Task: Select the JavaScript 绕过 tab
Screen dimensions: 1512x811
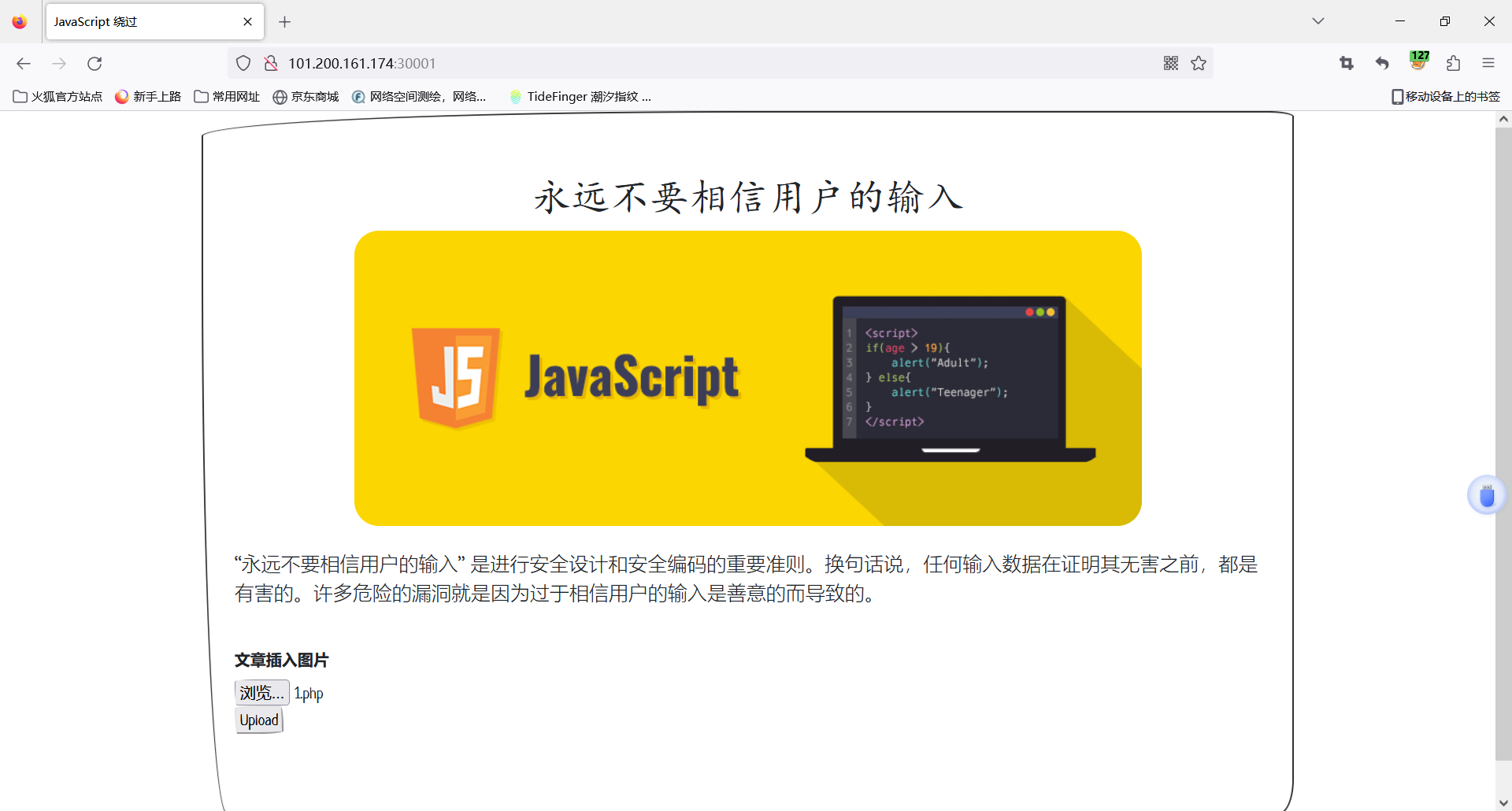Action: [x=155, y=22]
